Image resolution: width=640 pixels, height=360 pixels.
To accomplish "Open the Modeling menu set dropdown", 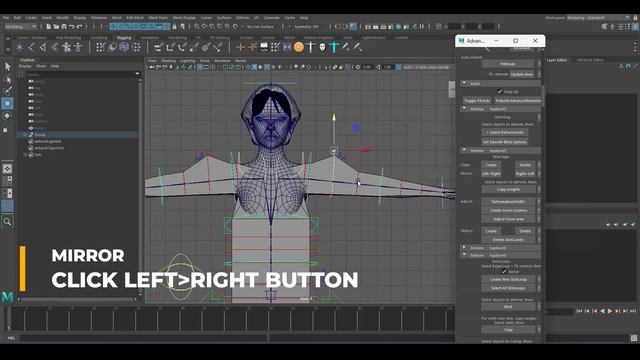I will click(20, 27).
